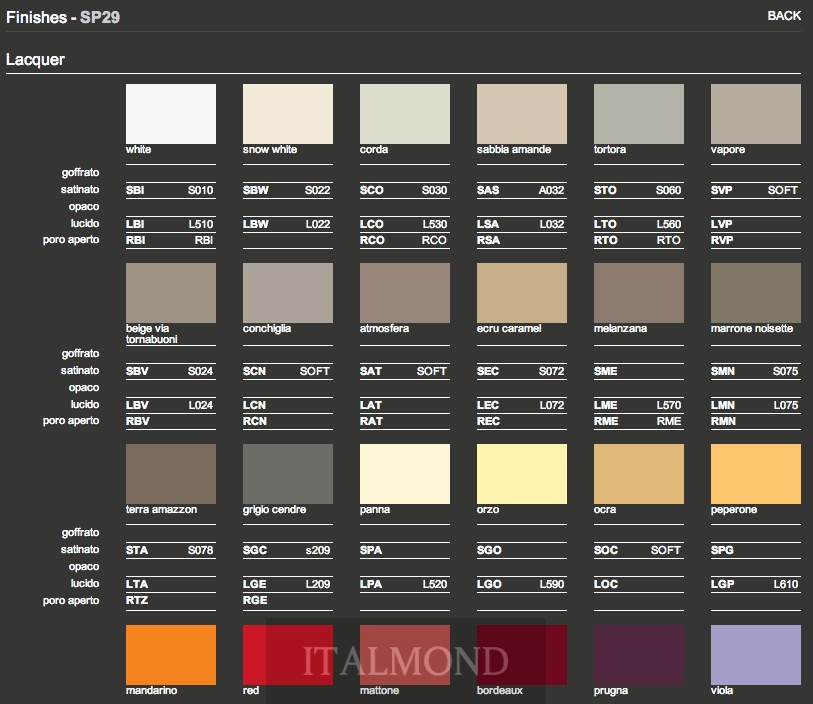Click the SOC code under ocra

(606, 550)
